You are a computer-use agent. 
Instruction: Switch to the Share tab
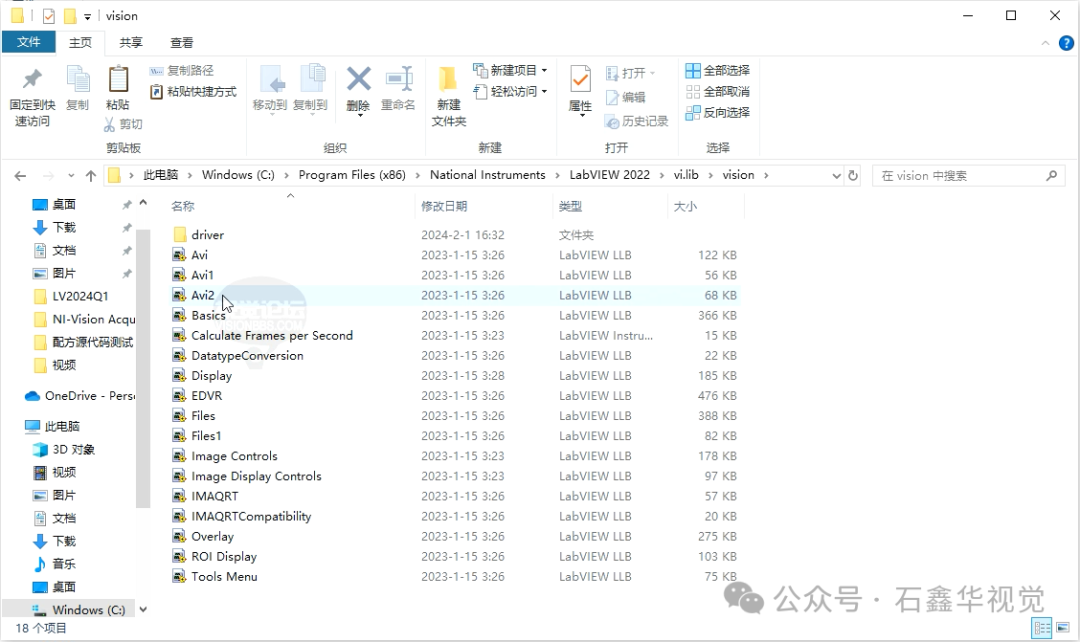click(131, 43)
